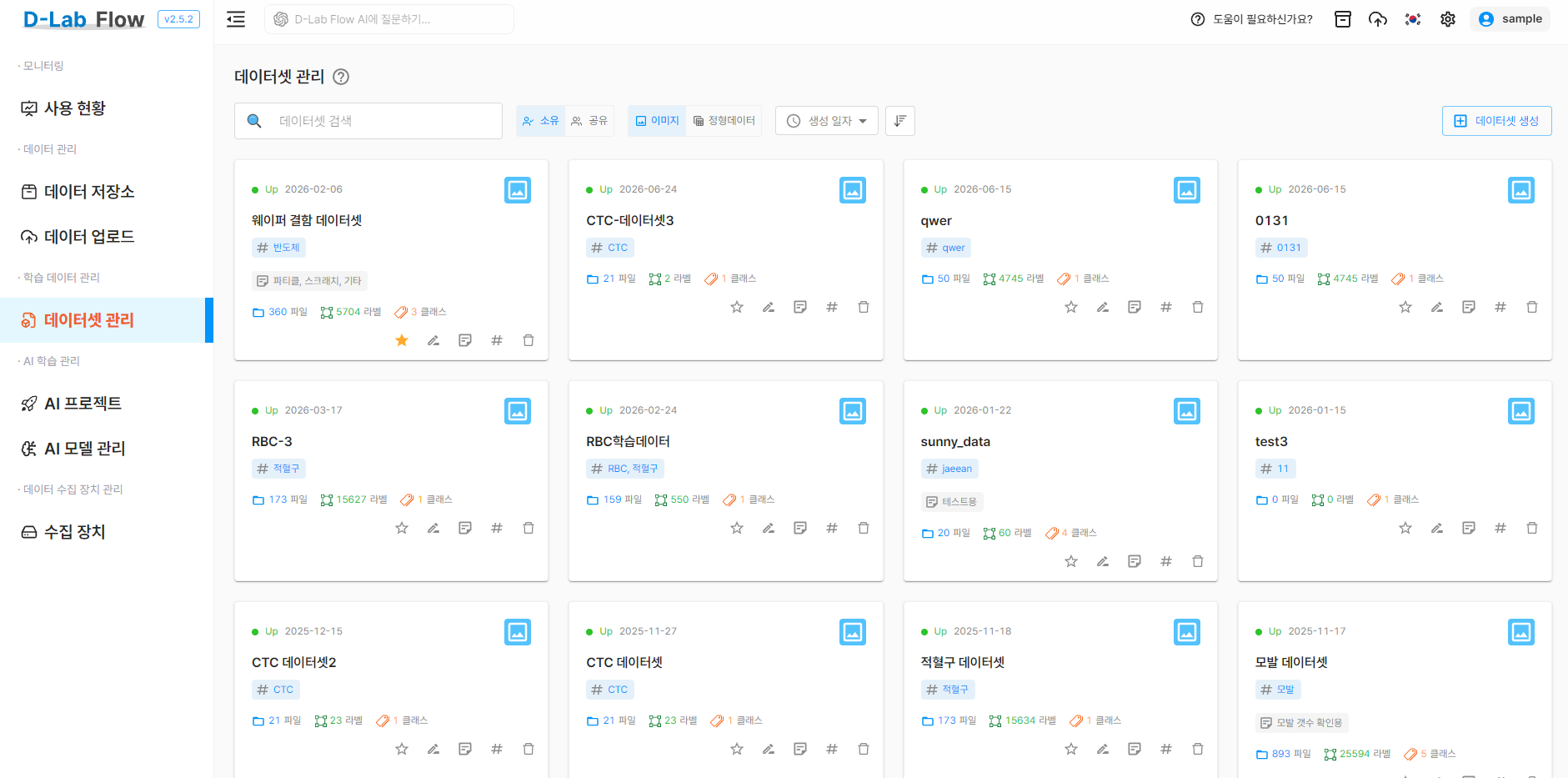Open settings gear icon in top bar
The image size is (1568, 778).
coord(1448,19)
